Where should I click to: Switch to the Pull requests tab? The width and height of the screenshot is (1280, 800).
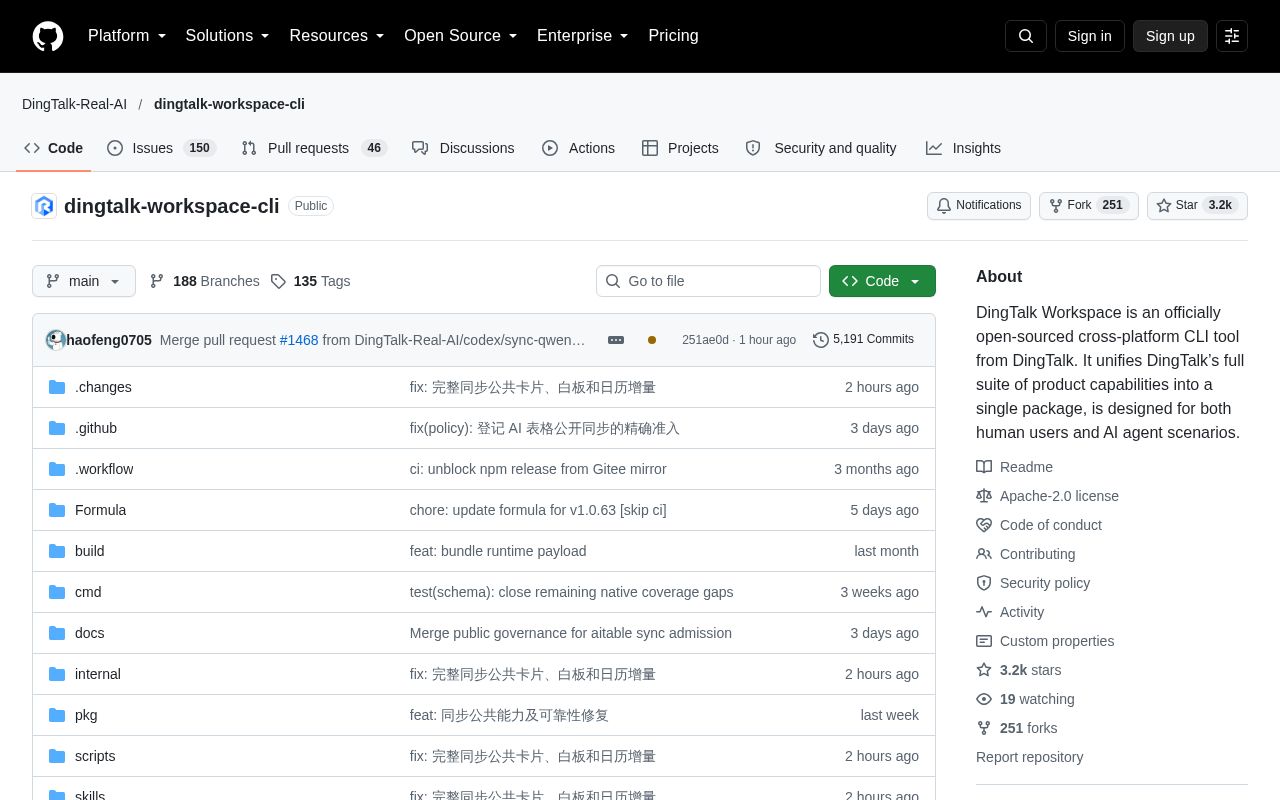coord(314,148)
